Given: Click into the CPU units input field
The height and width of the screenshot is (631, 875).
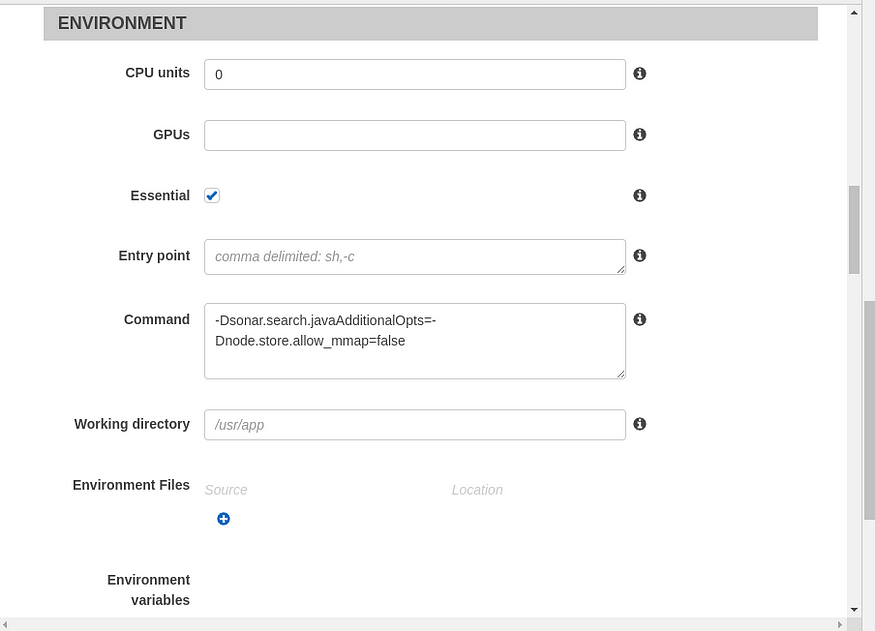Looking at the screenshot, I should tap(415, 74).
